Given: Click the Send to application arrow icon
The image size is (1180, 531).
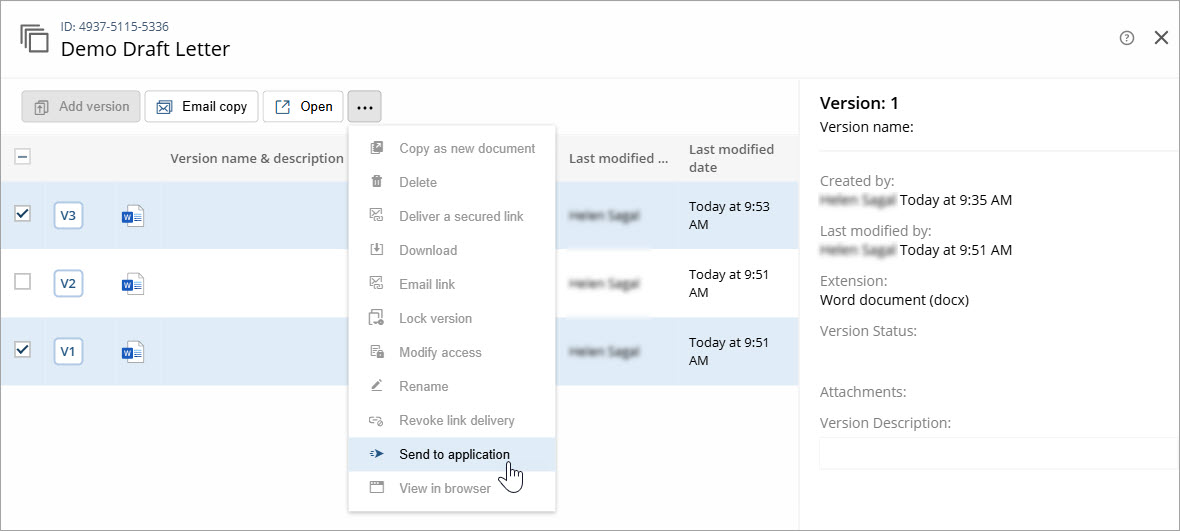Looking at the screenshot, I should (377, 454).
